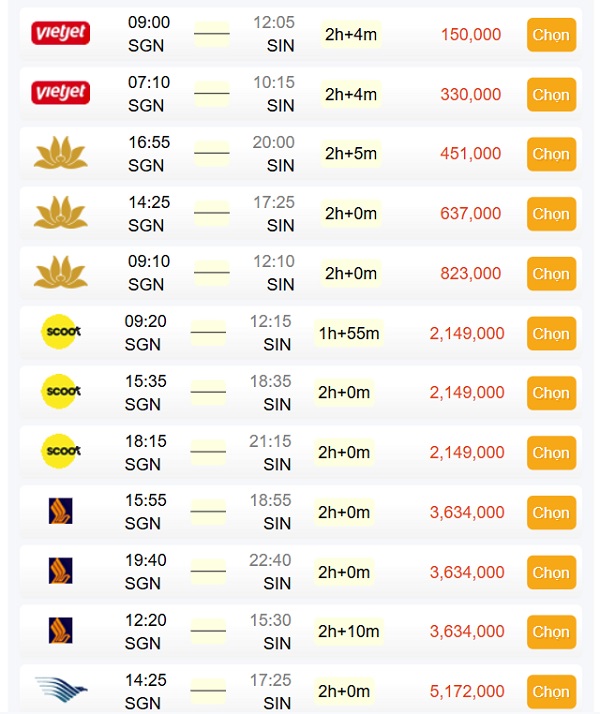The height and width of the screenshot is (714, 600).
Task: Choose the Scoot flight departing 15:35
Action: coord(551,393)
